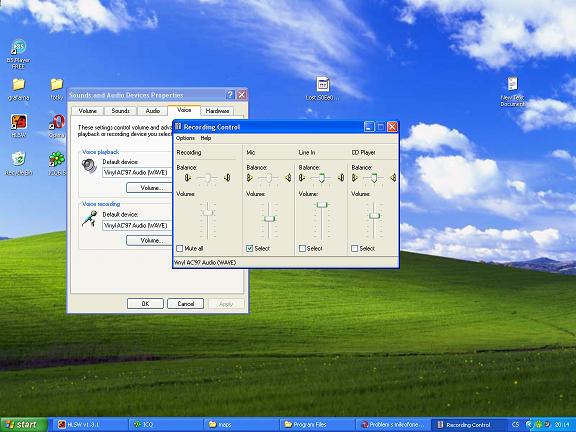Viewport: 576px width, 432px height.
Task: Open the Opera browser desktop shortcut
Action: 57,126
